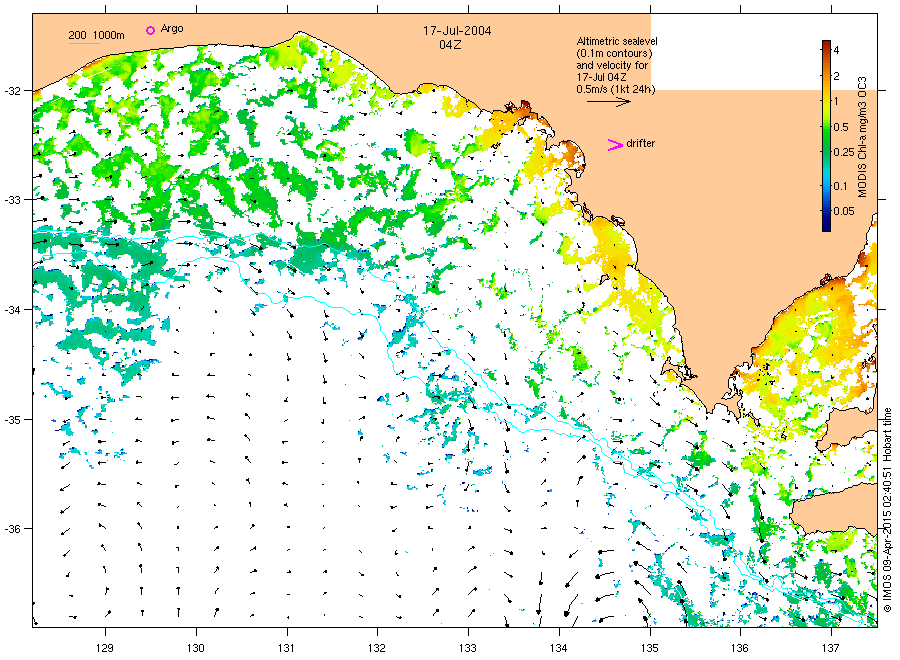Click the '(0.1m contours)' caption line
Image resolution: width=900 pixels, height=660 pixels.
pos(615,53)
